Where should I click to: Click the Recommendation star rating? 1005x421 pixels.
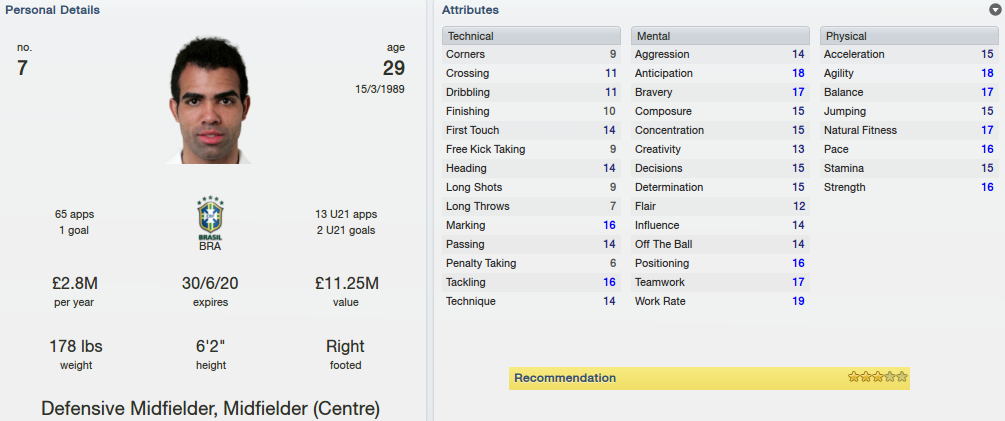877,377
